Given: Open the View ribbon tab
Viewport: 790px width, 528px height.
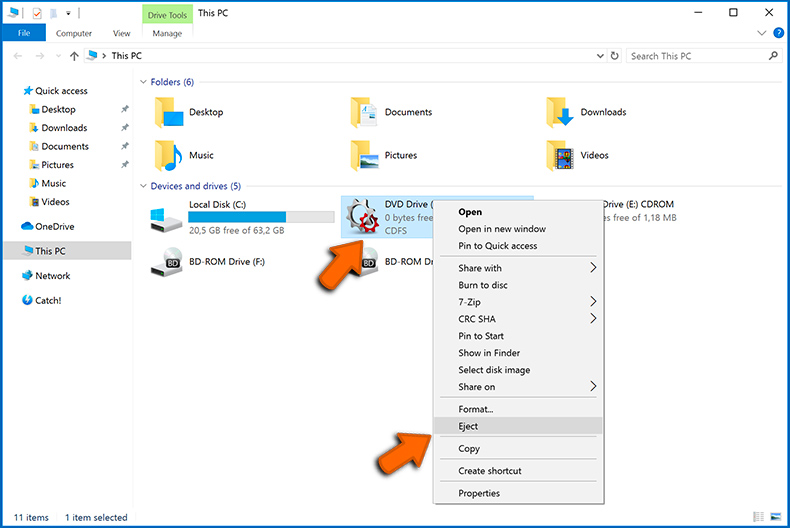Looking at the screenshot, I should (121, 33).
